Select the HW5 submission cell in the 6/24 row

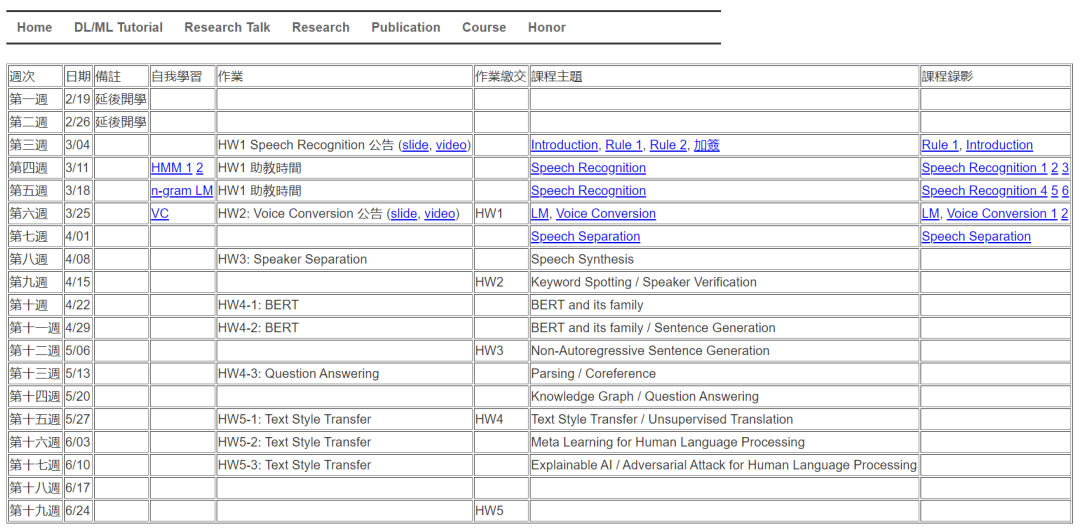(x=501, y=510)
